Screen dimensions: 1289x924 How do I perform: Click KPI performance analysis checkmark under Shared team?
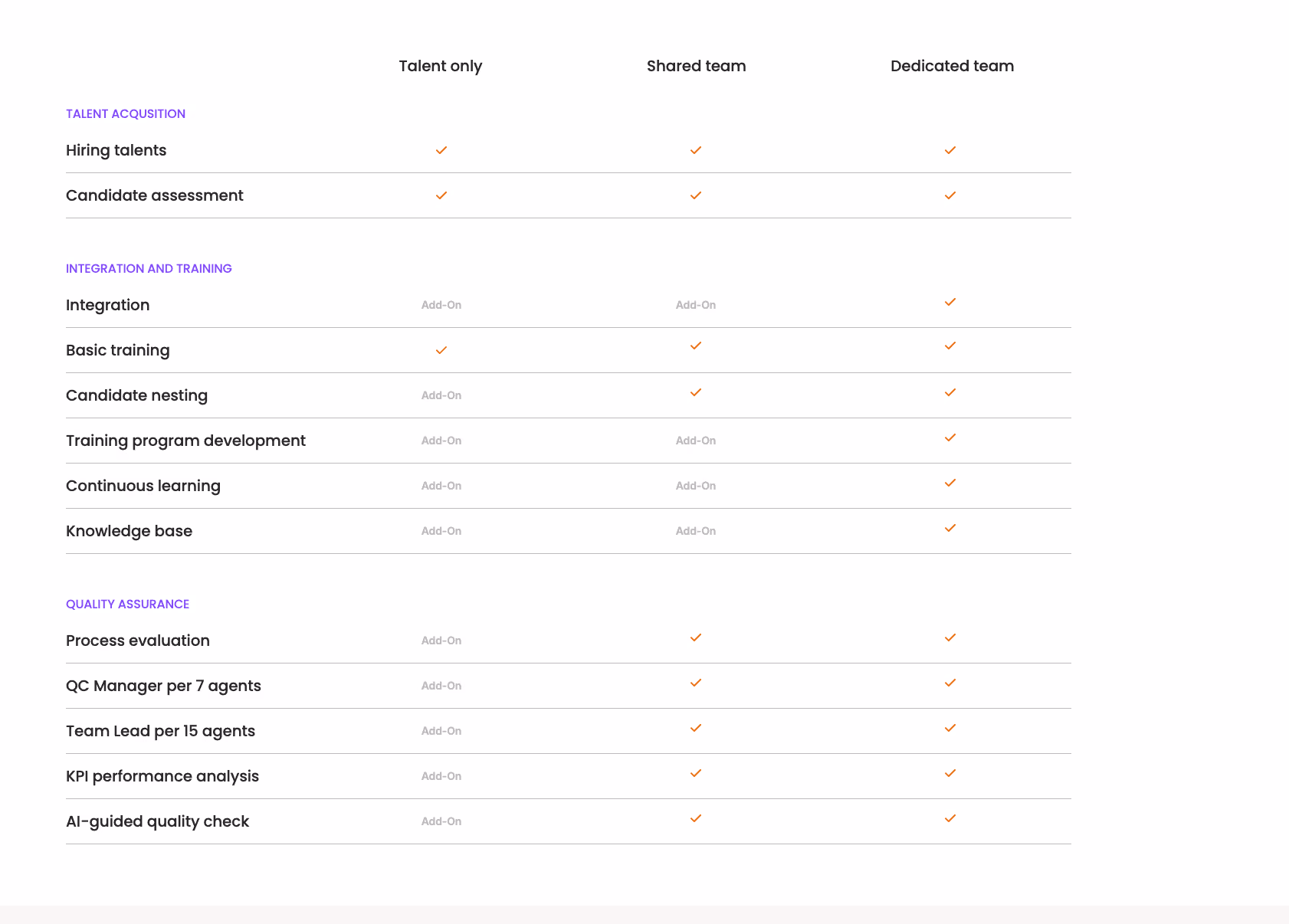696,773
